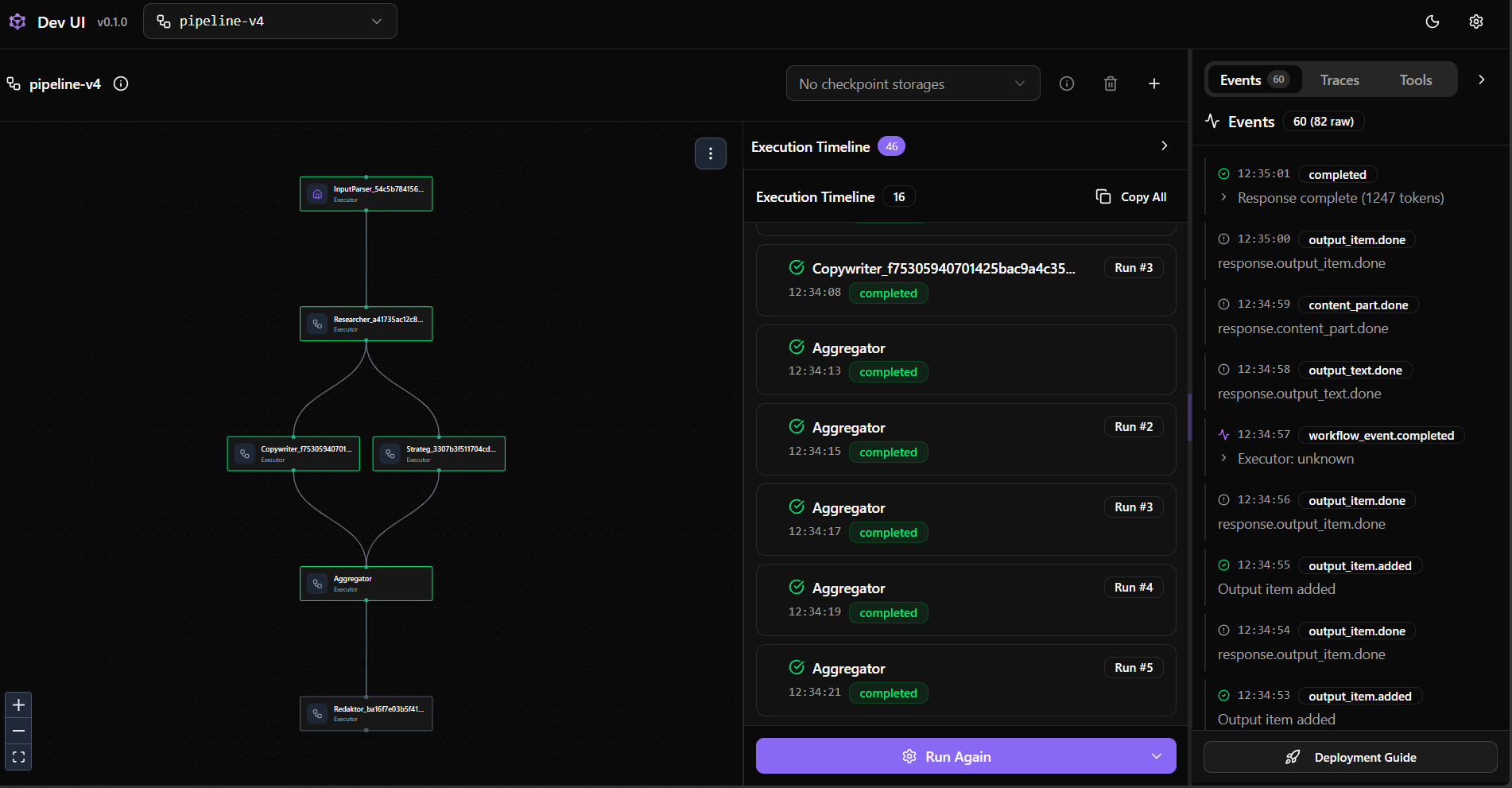Click Run #3 badge on 12:34:17 Aggregator

(x=1134, y=507)
